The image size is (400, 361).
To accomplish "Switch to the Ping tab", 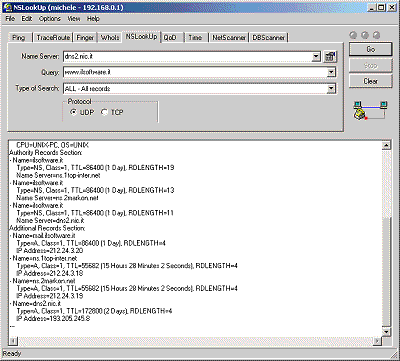I will tap(19, 38).
